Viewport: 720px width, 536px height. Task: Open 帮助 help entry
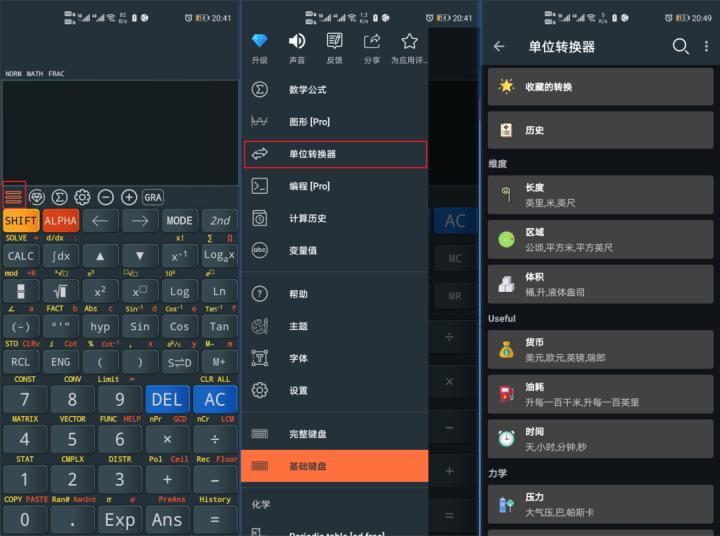click(335, 294)
